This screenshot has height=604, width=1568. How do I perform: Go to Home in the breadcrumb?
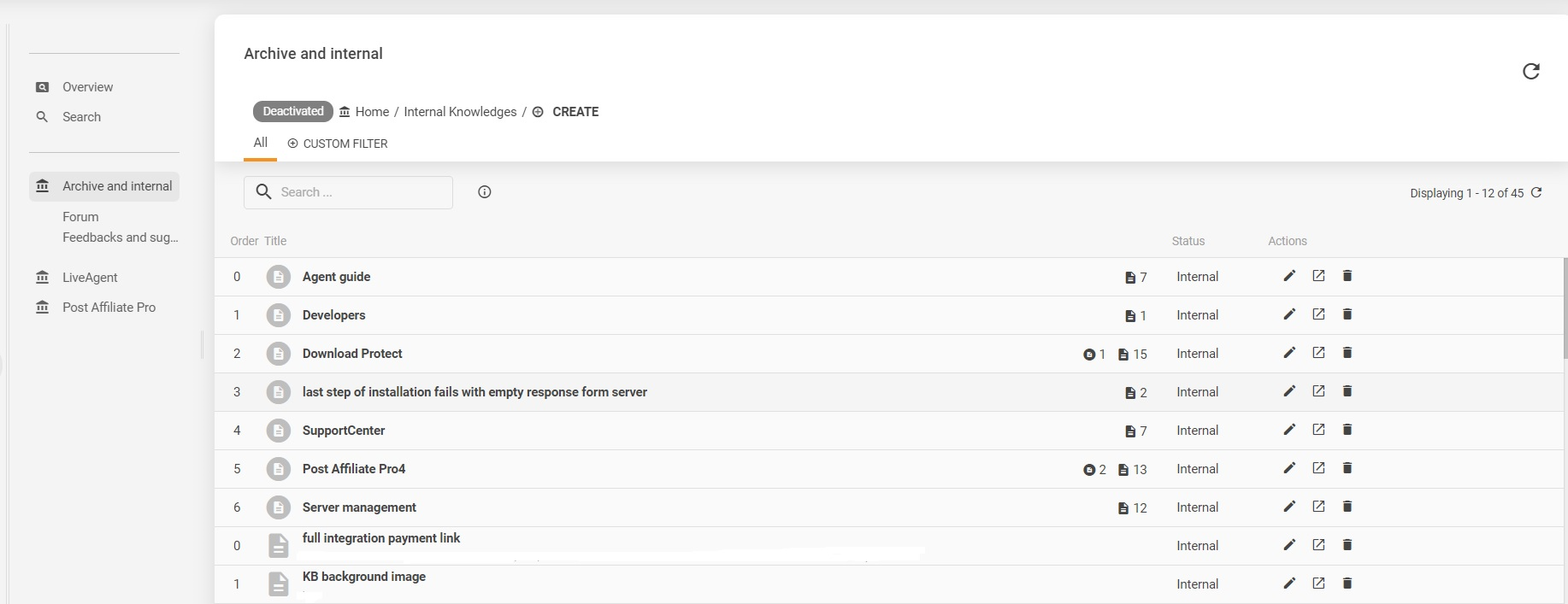(371, 112)
